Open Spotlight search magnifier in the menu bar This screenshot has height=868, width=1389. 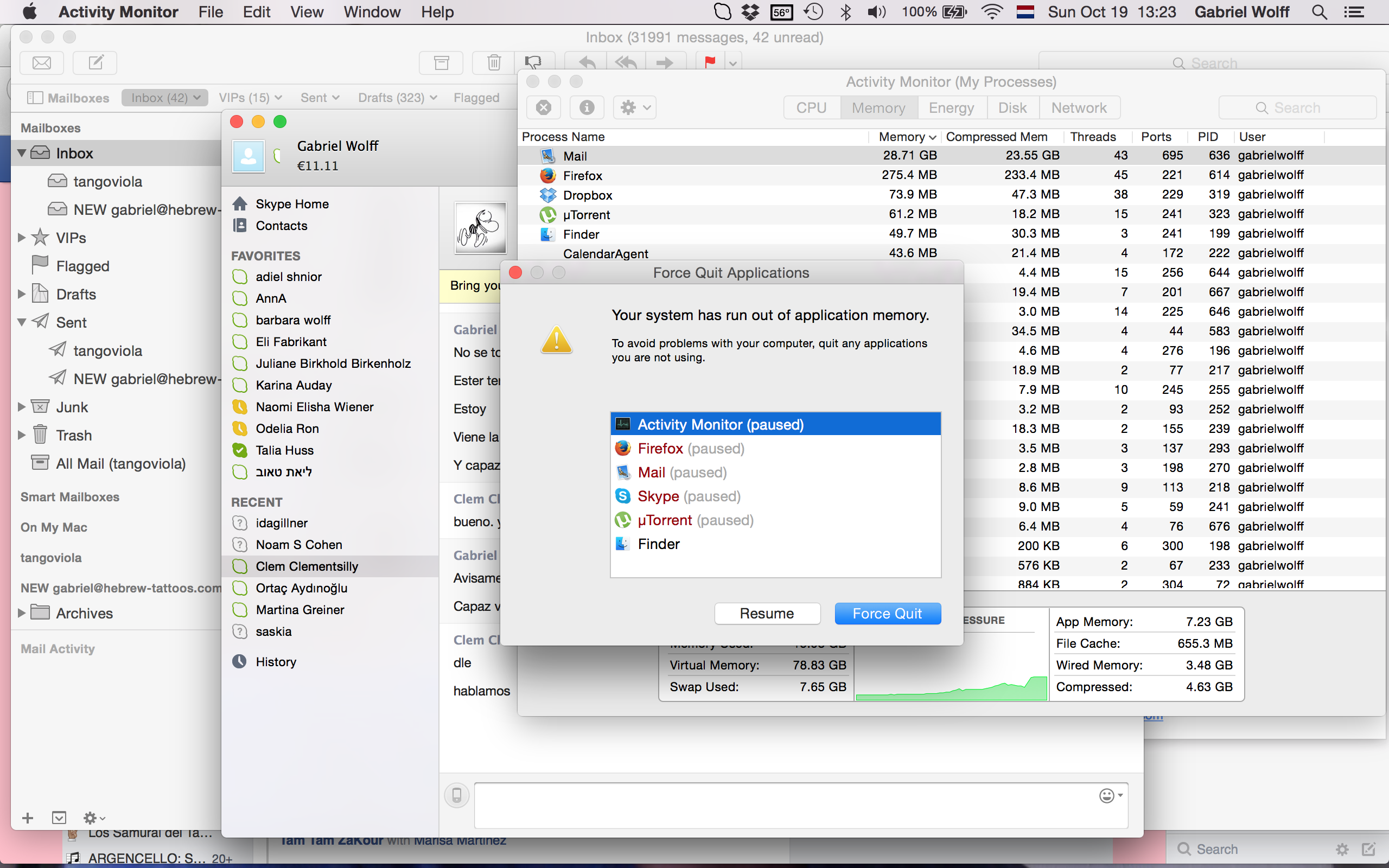coord(1319,12)
